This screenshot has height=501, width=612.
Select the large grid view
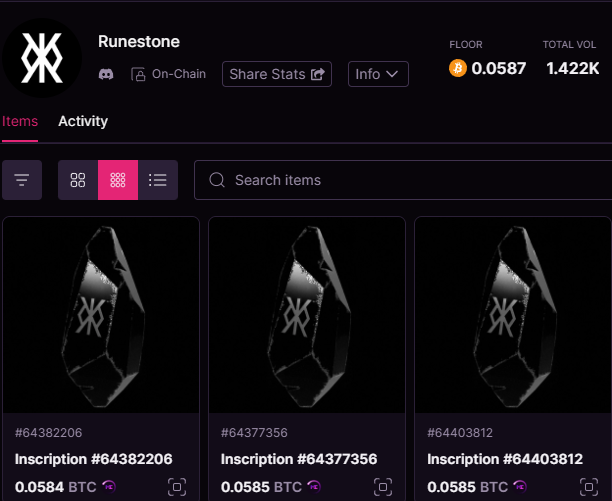tap(78, 180)
